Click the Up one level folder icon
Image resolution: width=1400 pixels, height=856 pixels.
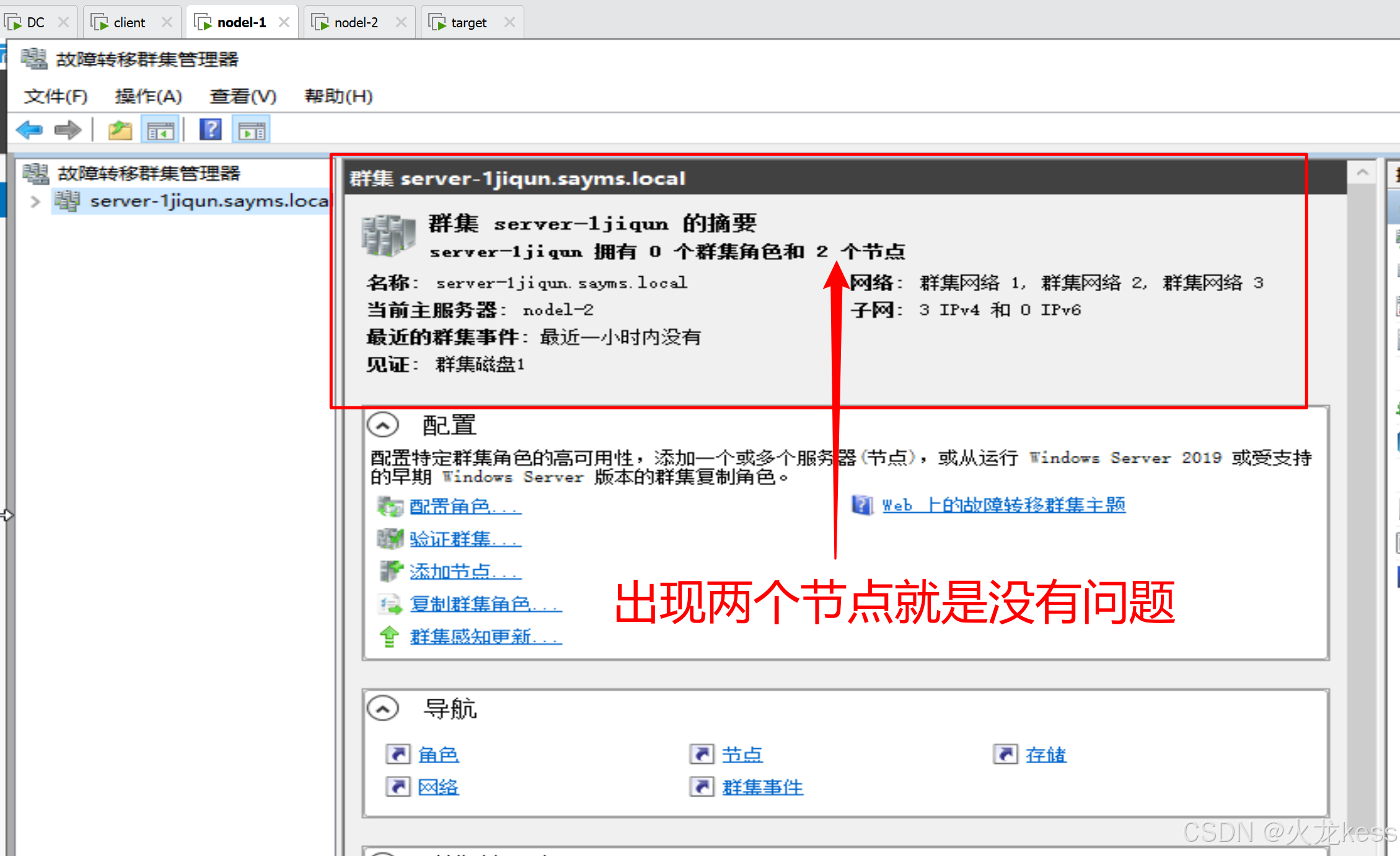coord(120,130)
